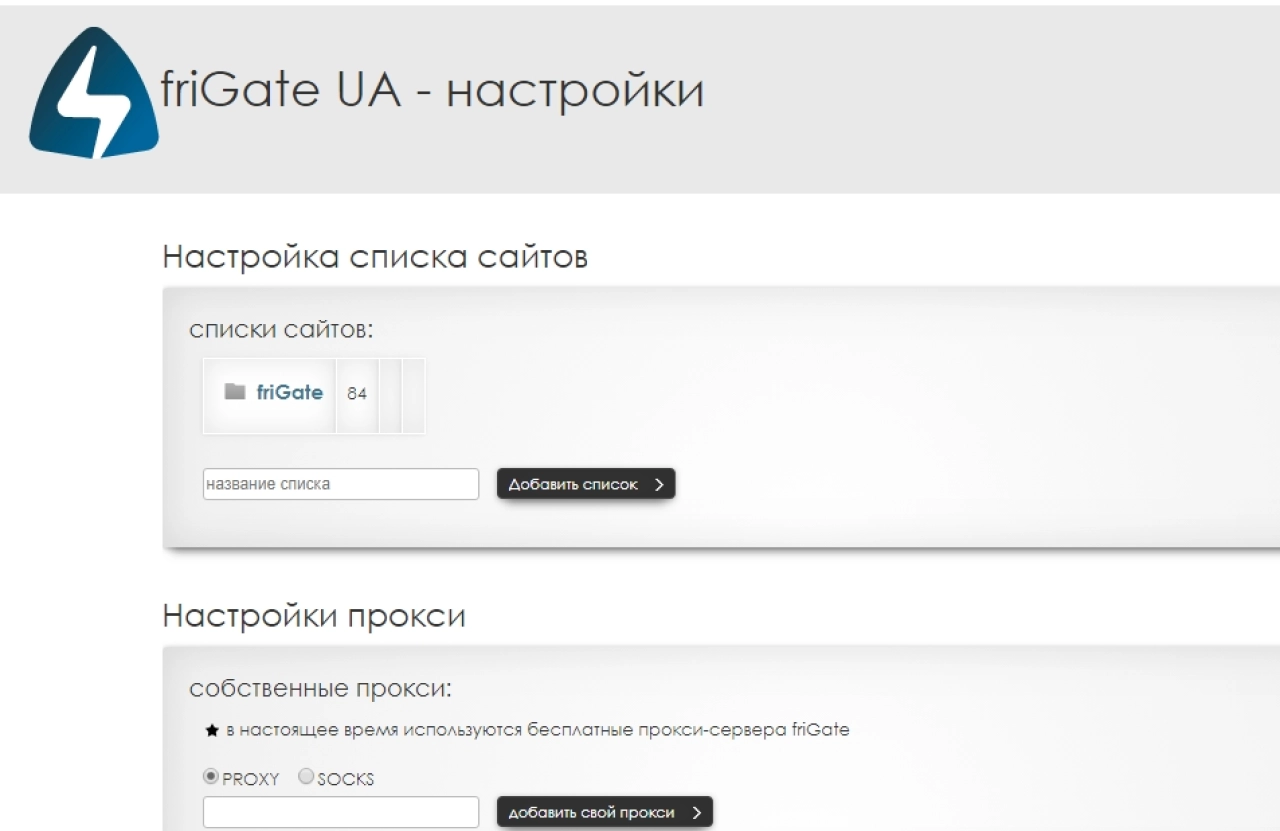1280x831 pixels.
Task: Select the PROXY radio button
Action: pos(211,777)
